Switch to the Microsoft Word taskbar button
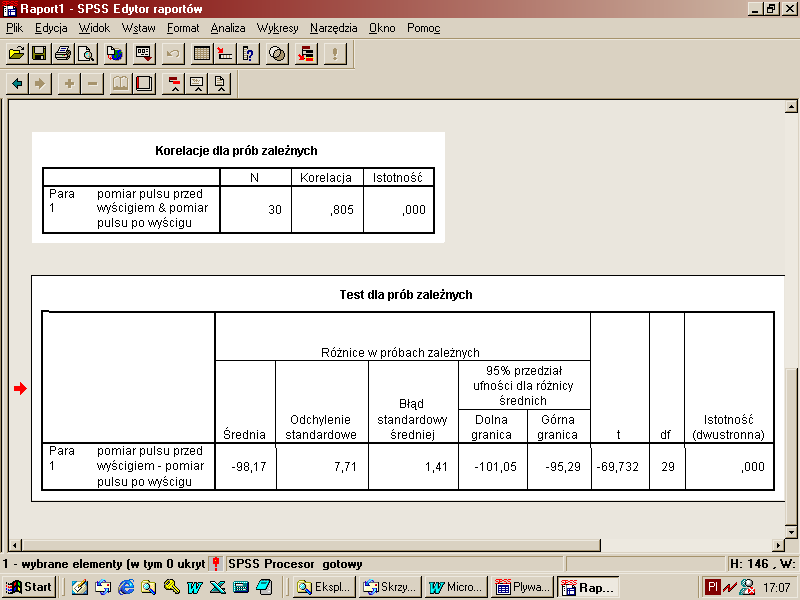This screenshot has width=800, height=600. [454, 587]
